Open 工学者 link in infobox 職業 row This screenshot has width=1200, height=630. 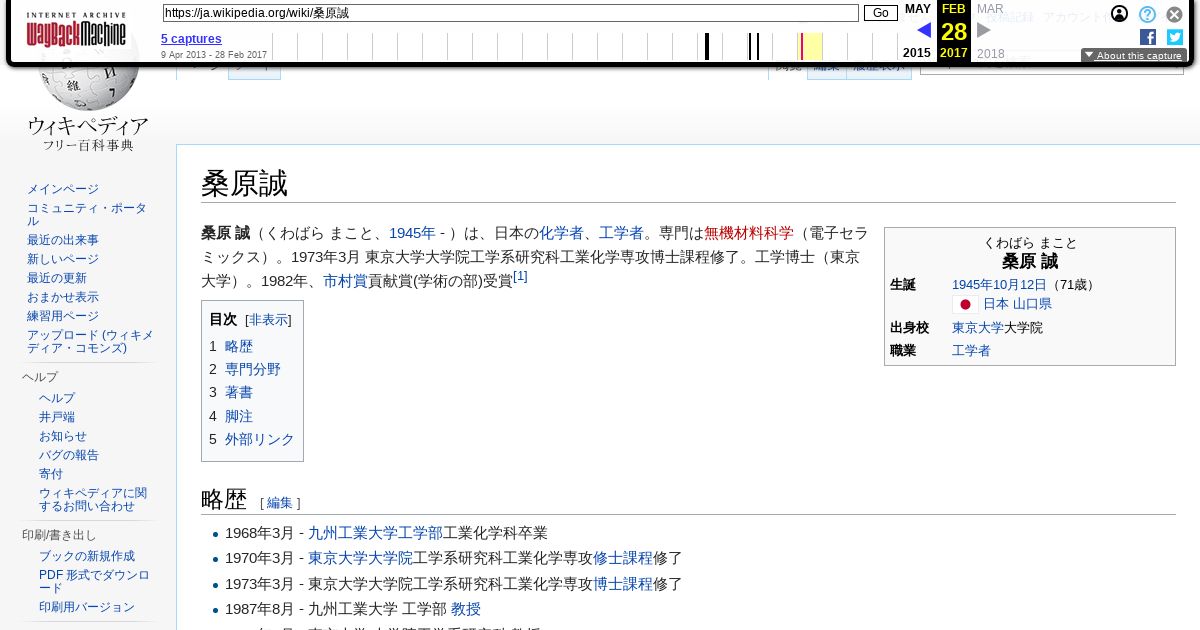tap(971, 351)
